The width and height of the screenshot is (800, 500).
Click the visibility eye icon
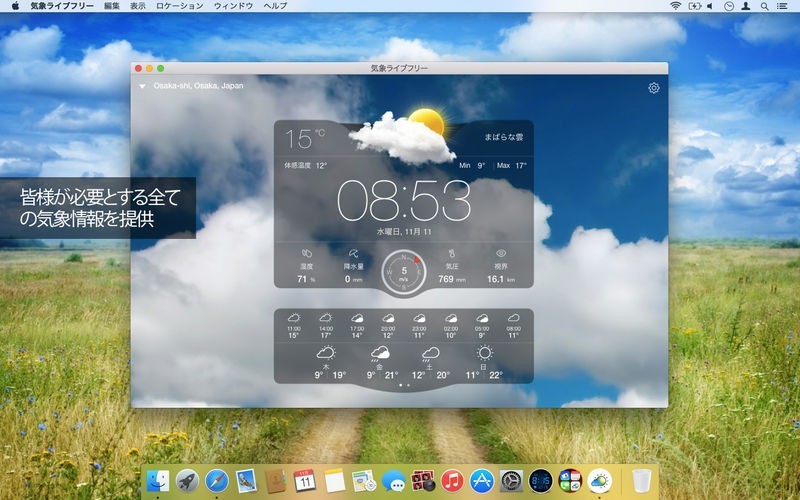tap(499, 254)
